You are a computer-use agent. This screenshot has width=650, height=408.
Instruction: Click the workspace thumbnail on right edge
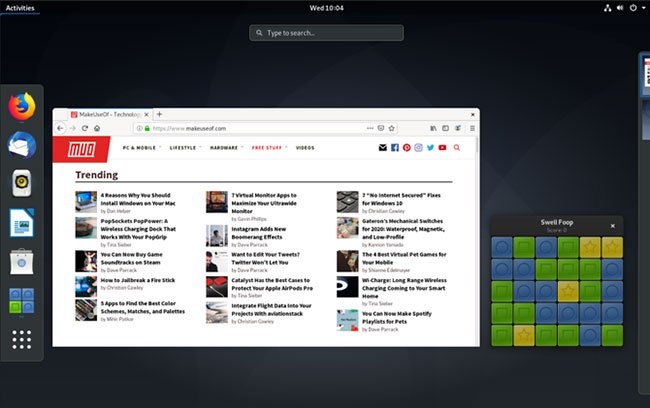(645, 75)
